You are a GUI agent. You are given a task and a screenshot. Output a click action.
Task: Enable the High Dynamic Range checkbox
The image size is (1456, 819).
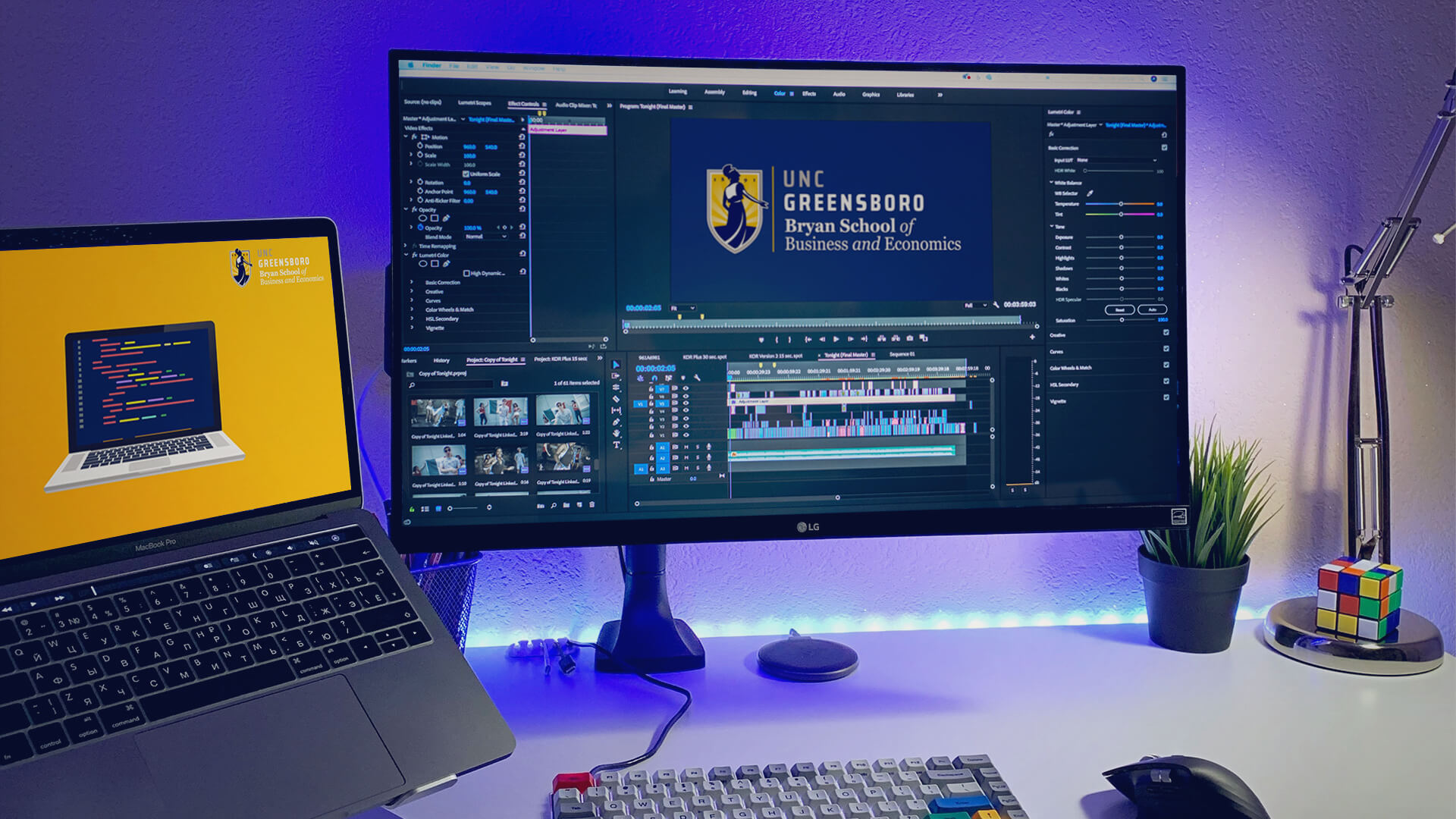point(466,273)
